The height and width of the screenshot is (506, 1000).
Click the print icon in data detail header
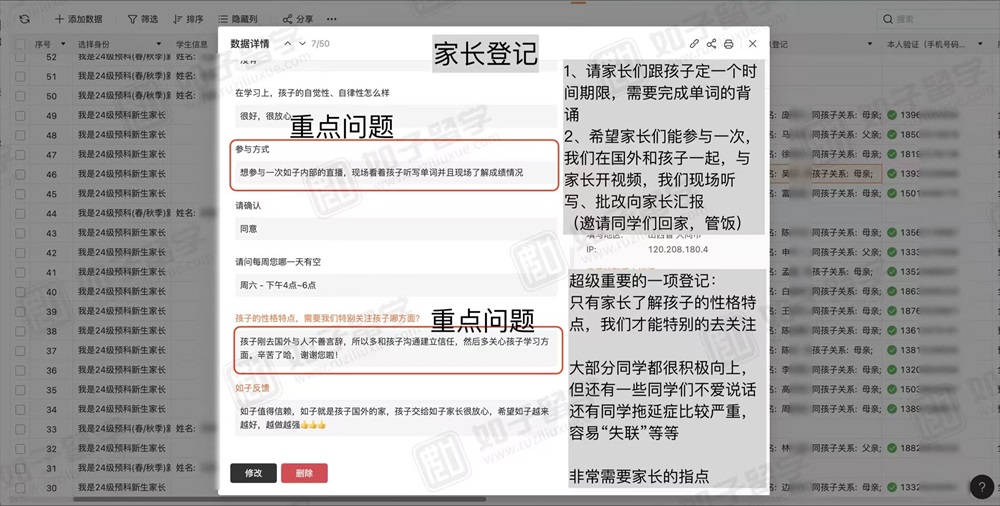coord(728,43)
